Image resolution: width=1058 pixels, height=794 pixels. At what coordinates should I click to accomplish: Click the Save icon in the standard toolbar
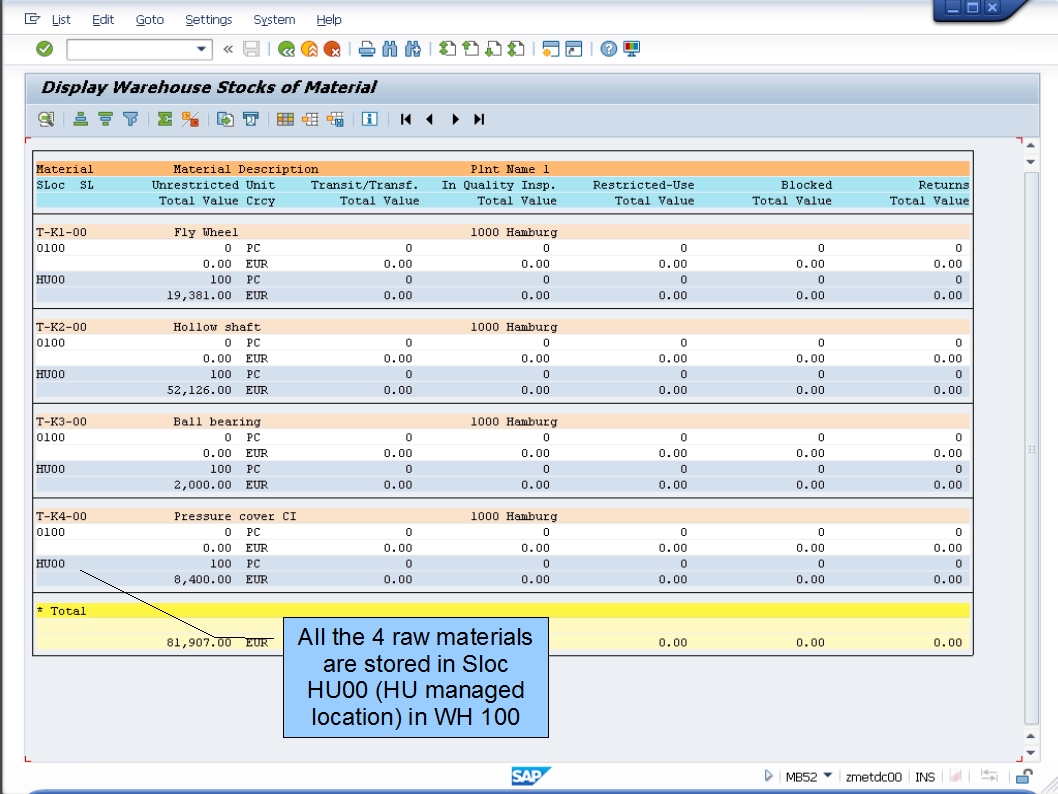[x=251, y=49]
